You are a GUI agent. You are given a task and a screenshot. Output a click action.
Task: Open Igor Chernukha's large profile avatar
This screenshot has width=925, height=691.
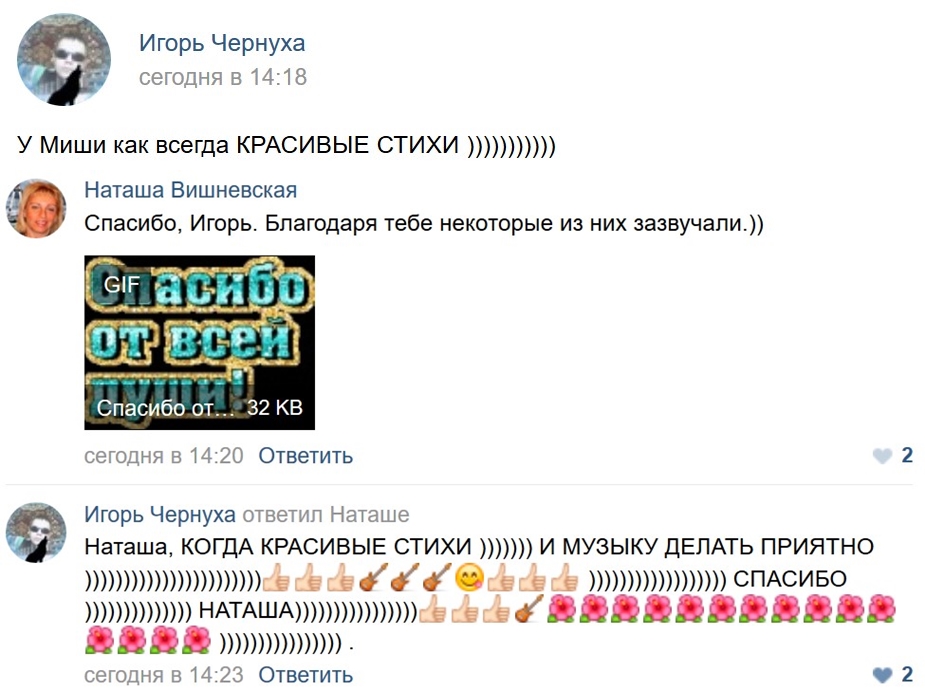click(64, 60)
